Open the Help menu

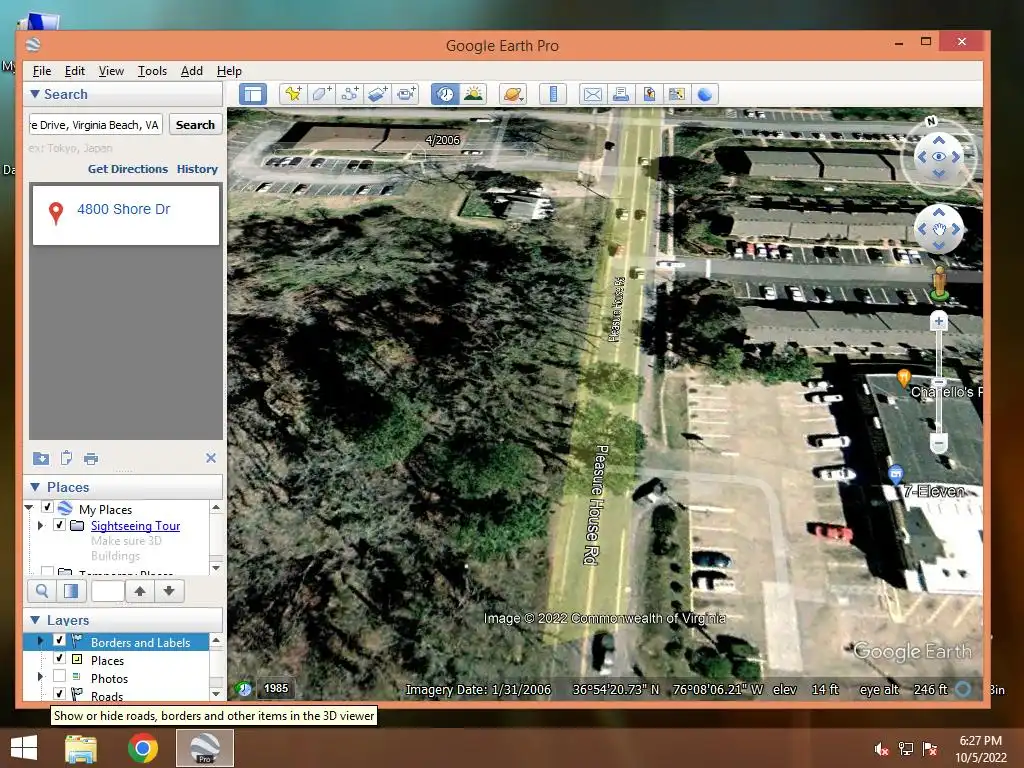point(229,71)
